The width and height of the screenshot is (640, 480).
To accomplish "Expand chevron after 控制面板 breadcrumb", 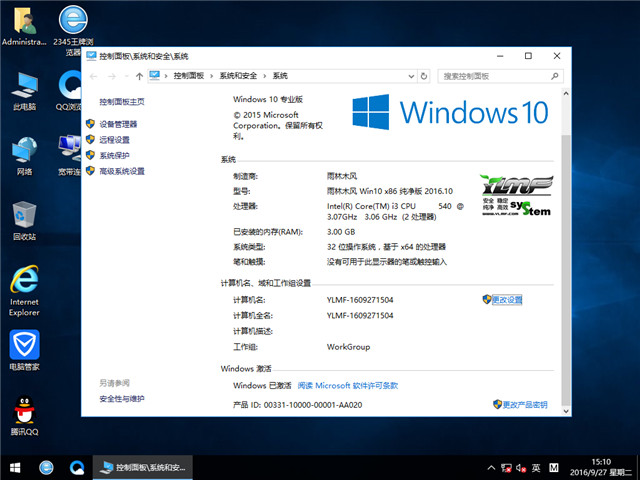I will pos(211,76).
